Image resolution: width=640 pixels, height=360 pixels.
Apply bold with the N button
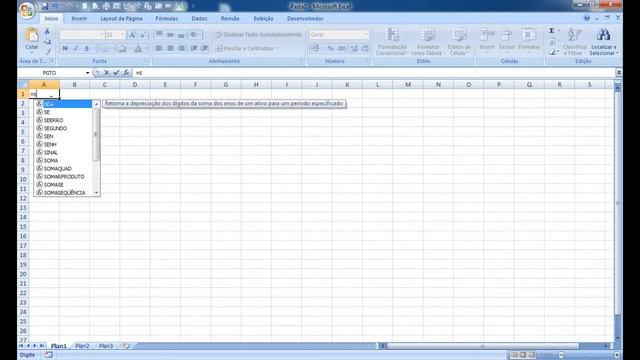[65, 48]
